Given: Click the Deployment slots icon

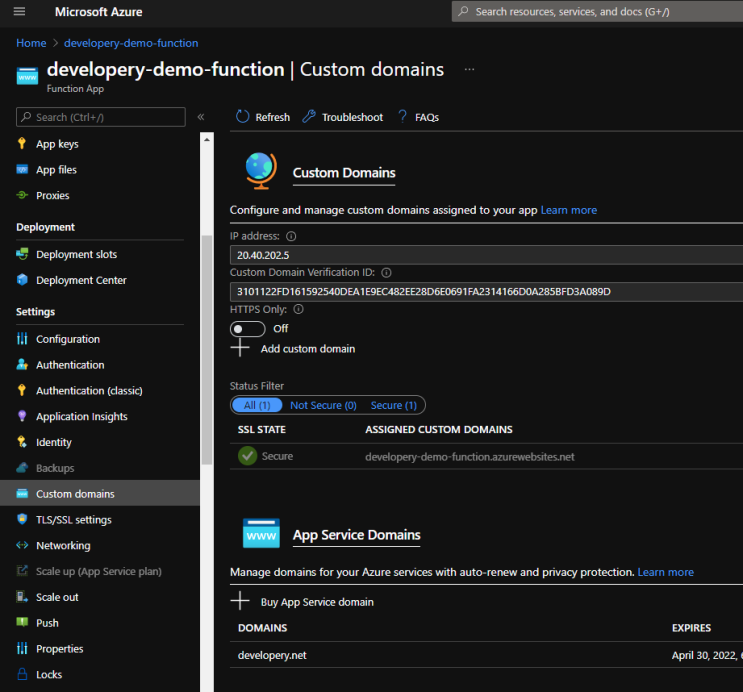Looking at the screenshot, I should click(22, 254).
